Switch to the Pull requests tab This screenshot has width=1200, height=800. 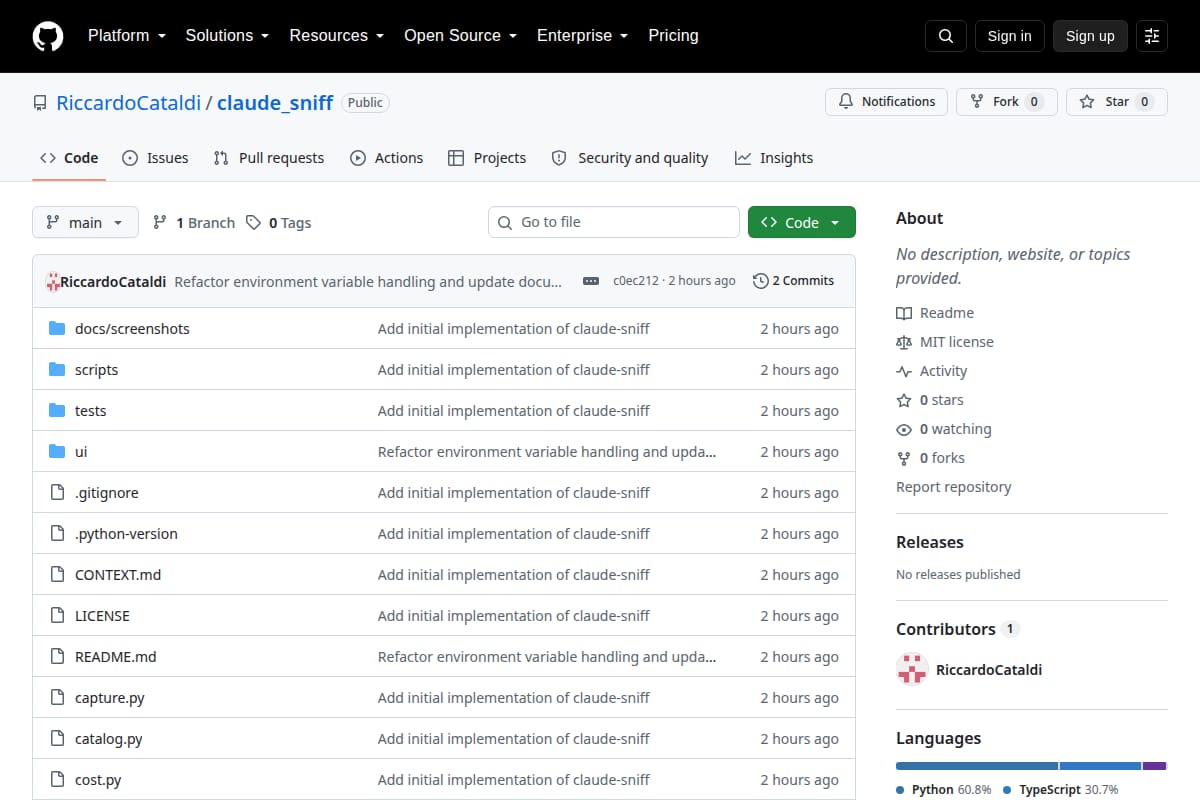(269, 158)
